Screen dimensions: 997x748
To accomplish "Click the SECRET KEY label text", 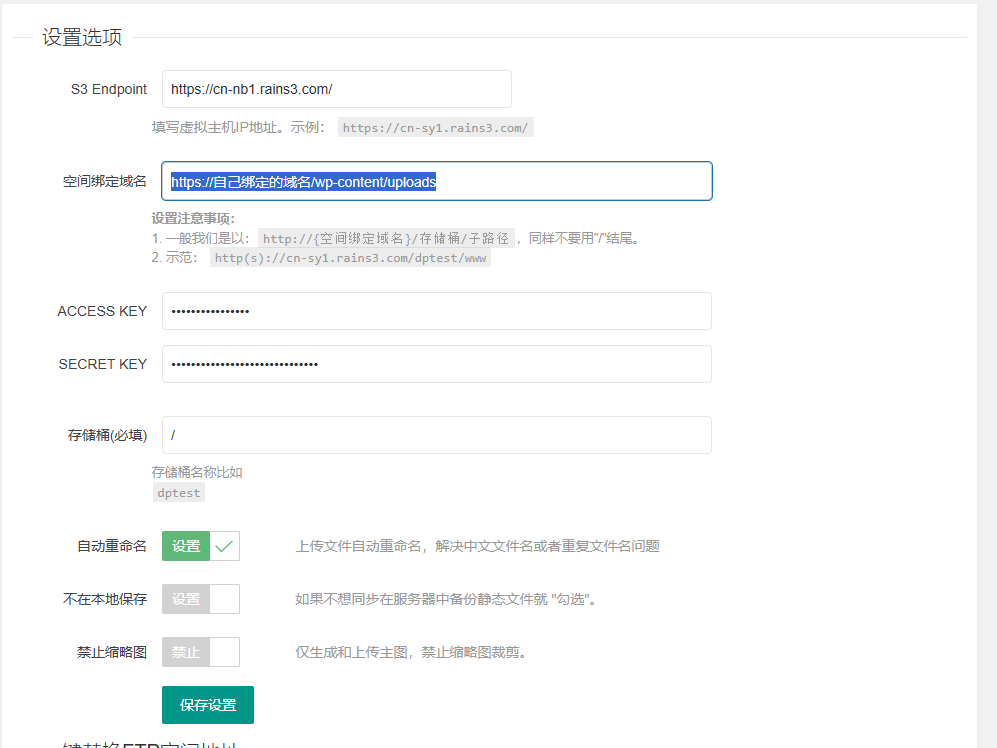I will [x=102, y=364].
